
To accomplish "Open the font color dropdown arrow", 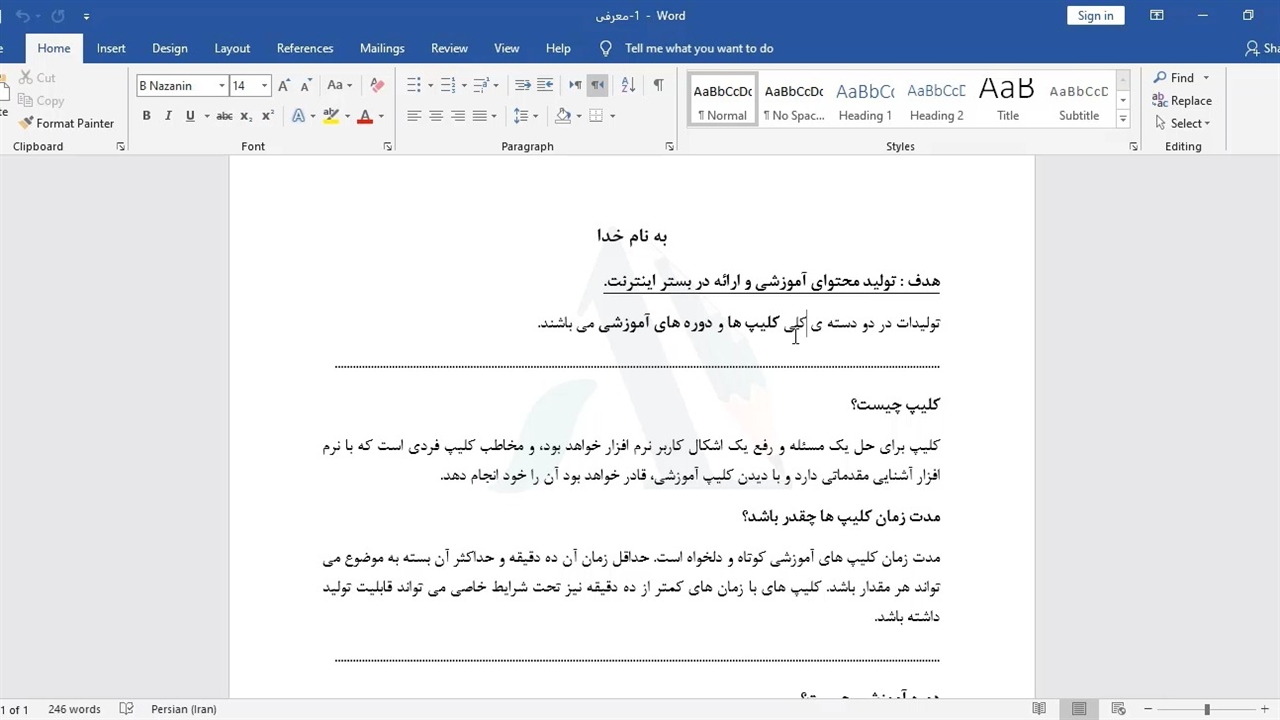I will coord(381,116).
